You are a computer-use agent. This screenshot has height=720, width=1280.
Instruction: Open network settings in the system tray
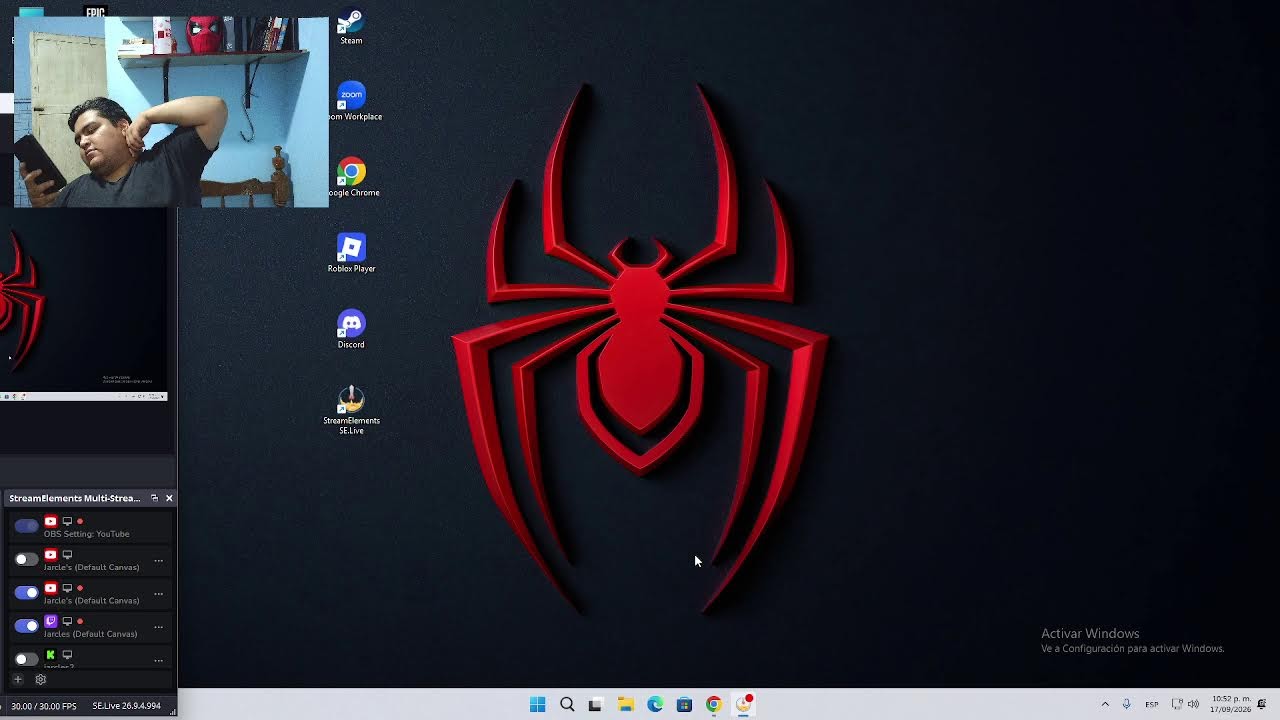1177,705
